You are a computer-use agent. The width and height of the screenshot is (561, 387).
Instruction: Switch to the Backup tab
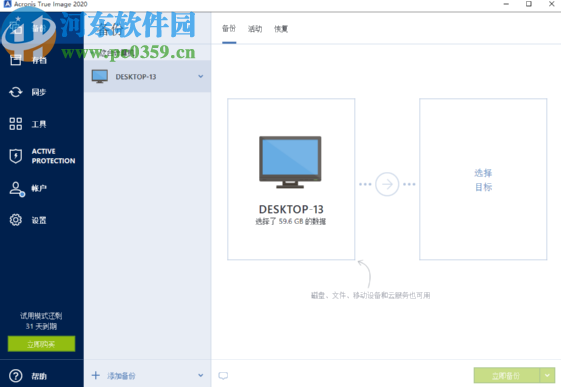pos(229,29)
